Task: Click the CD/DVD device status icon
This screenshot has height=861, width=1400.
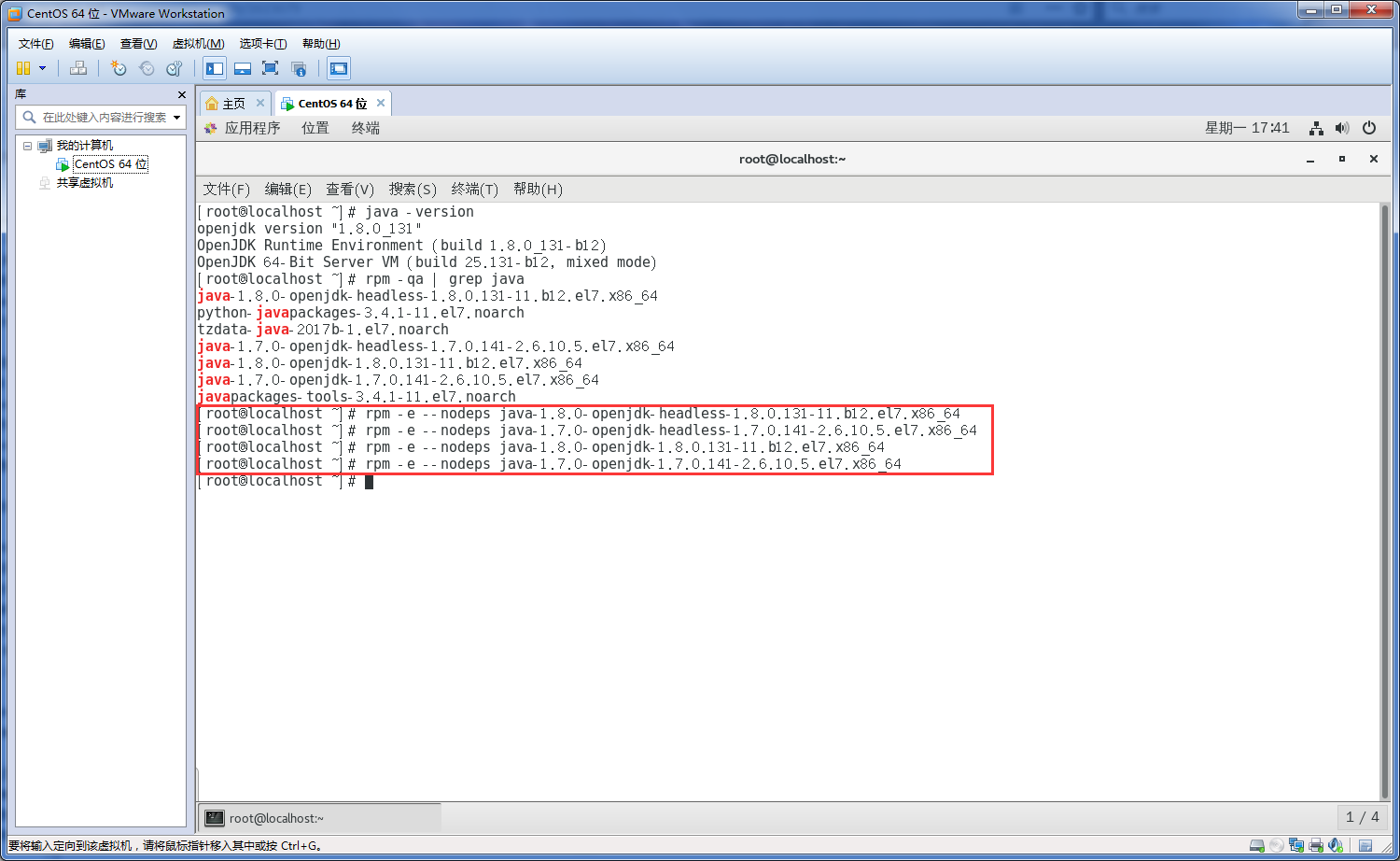Action: (x=1277, y=845)
